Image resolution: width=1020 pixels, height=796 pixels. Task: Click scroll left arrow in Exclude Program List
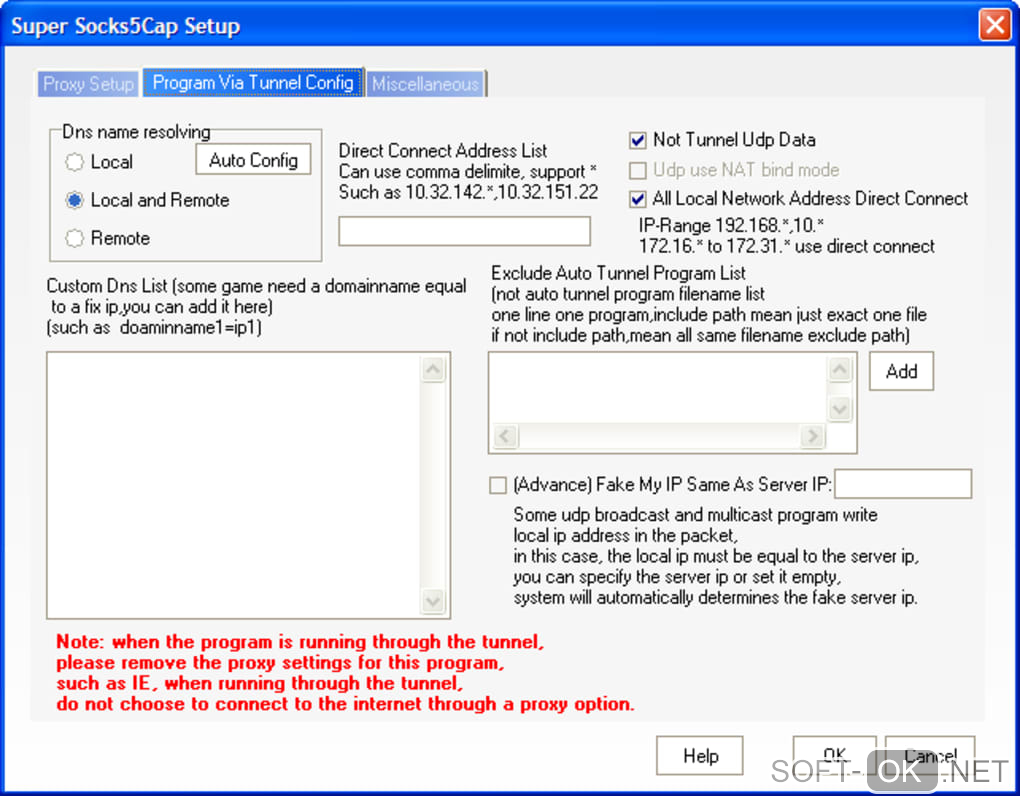tap(505, 436)
